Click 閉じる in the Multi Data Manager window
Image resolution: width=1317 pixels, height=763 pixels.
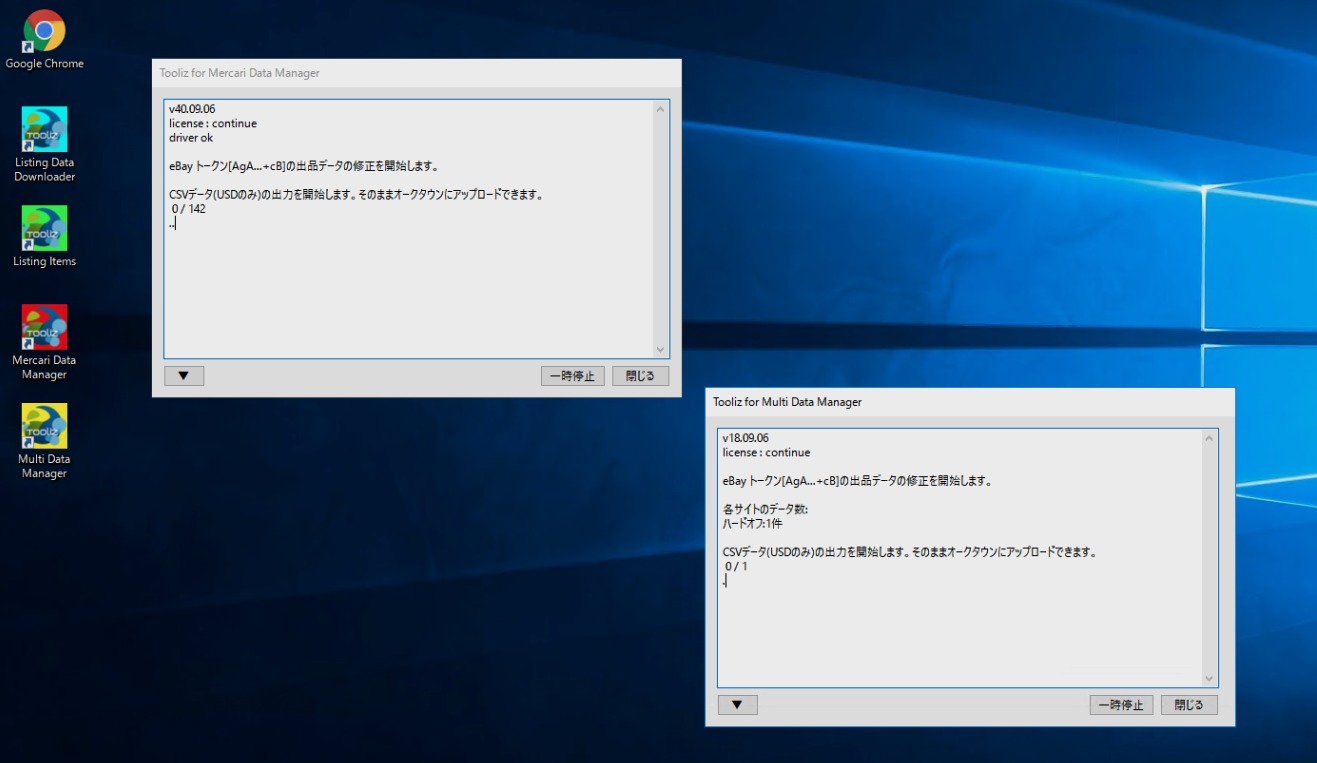pyautogui.click(x=1189, y=705)
